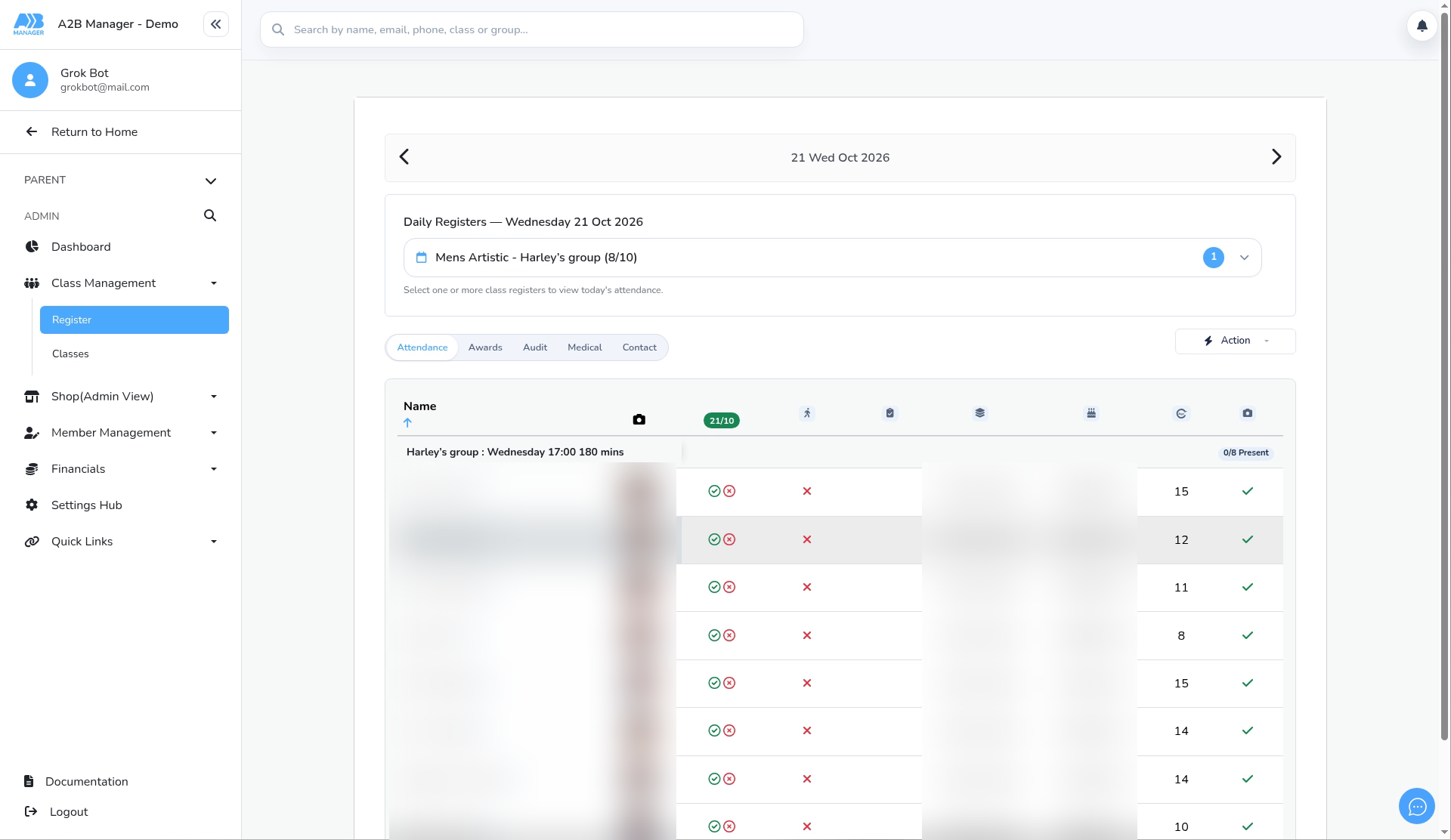This screenshot has height=840, width=1451.
Task: Click the A2B Manager logo
Action: 29,24
